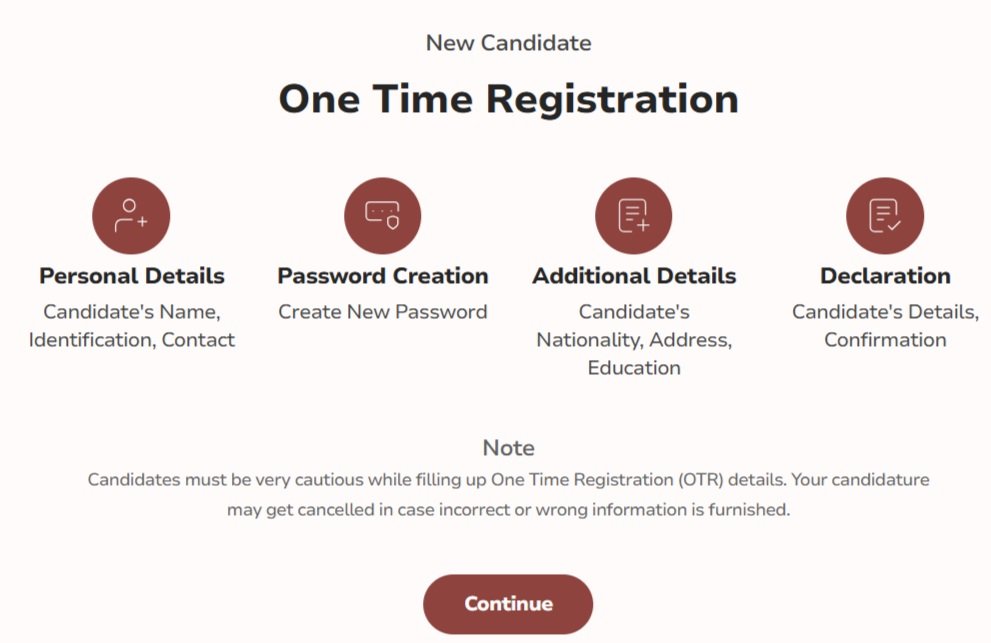Select the Password Creation shield icon
991x643 pixels.
[x=382, y=216]
